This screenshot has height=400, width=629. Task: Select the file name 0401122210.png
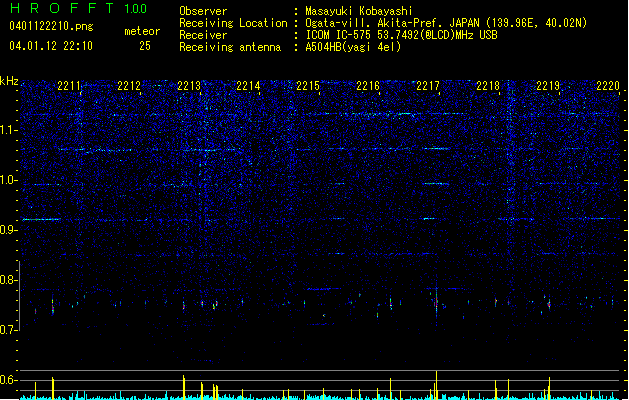click(51, 26)
